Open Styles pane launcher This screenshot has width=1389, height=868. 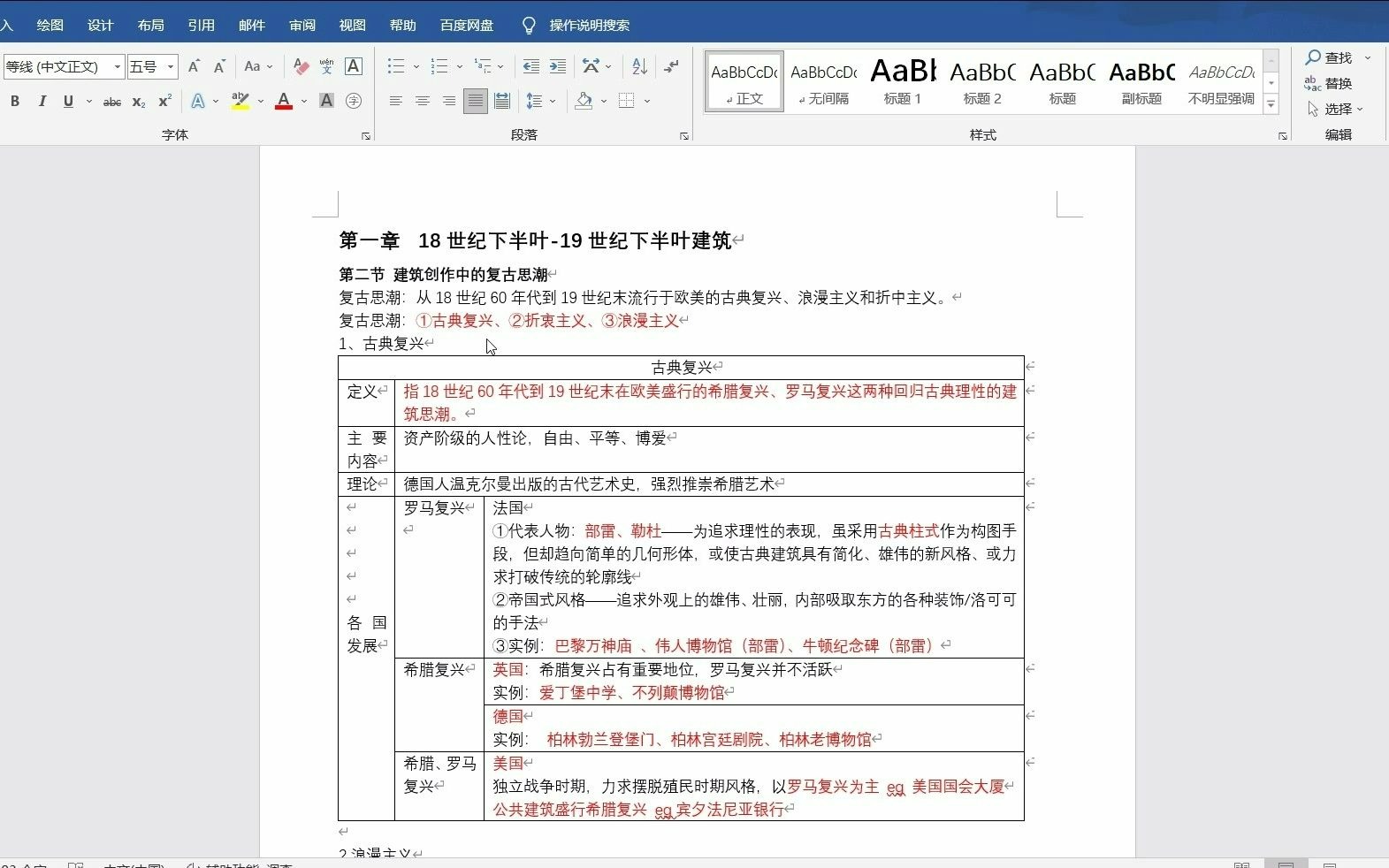click(x=1283, y=136)
